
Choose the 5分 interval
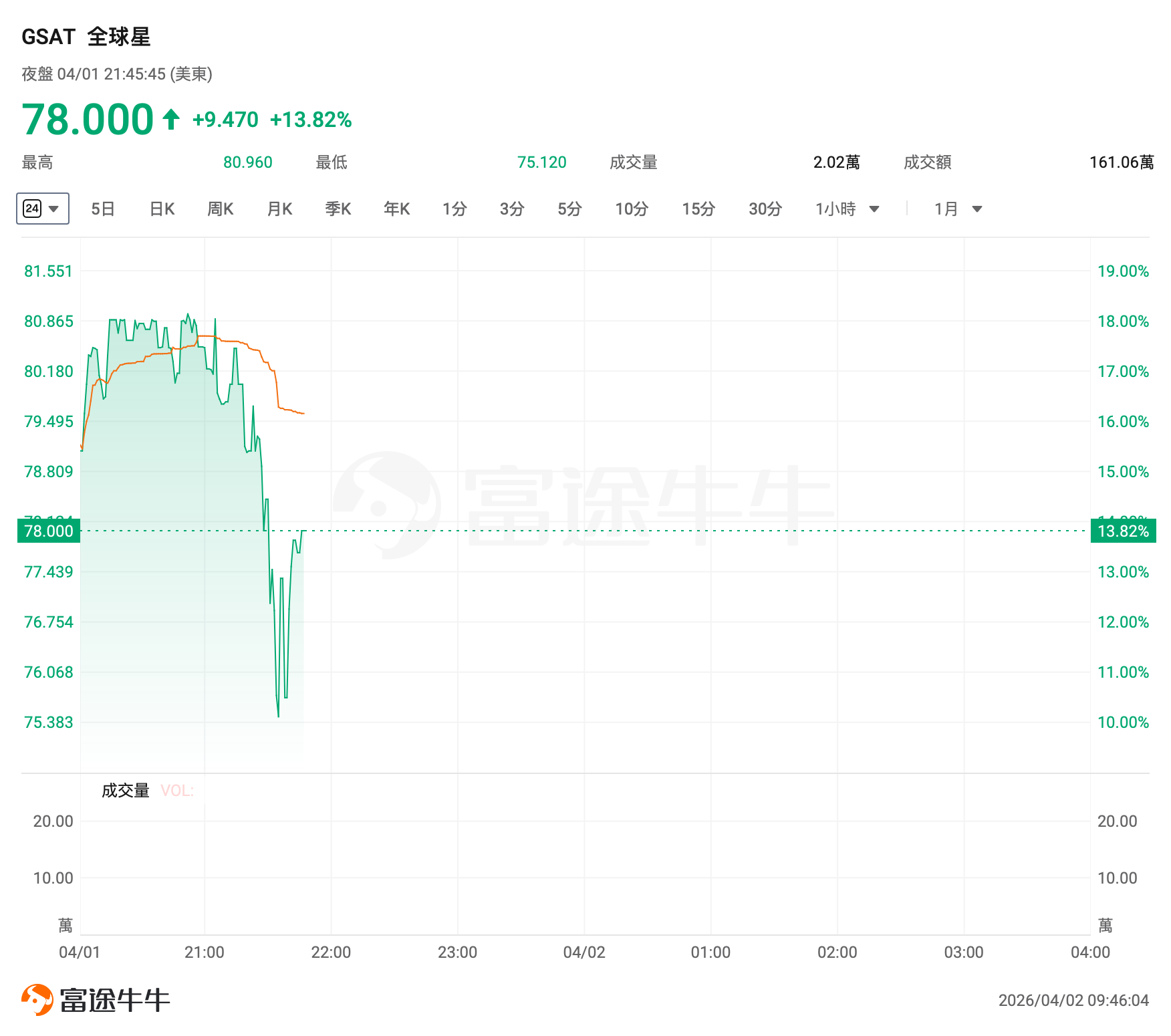[569, 209]
